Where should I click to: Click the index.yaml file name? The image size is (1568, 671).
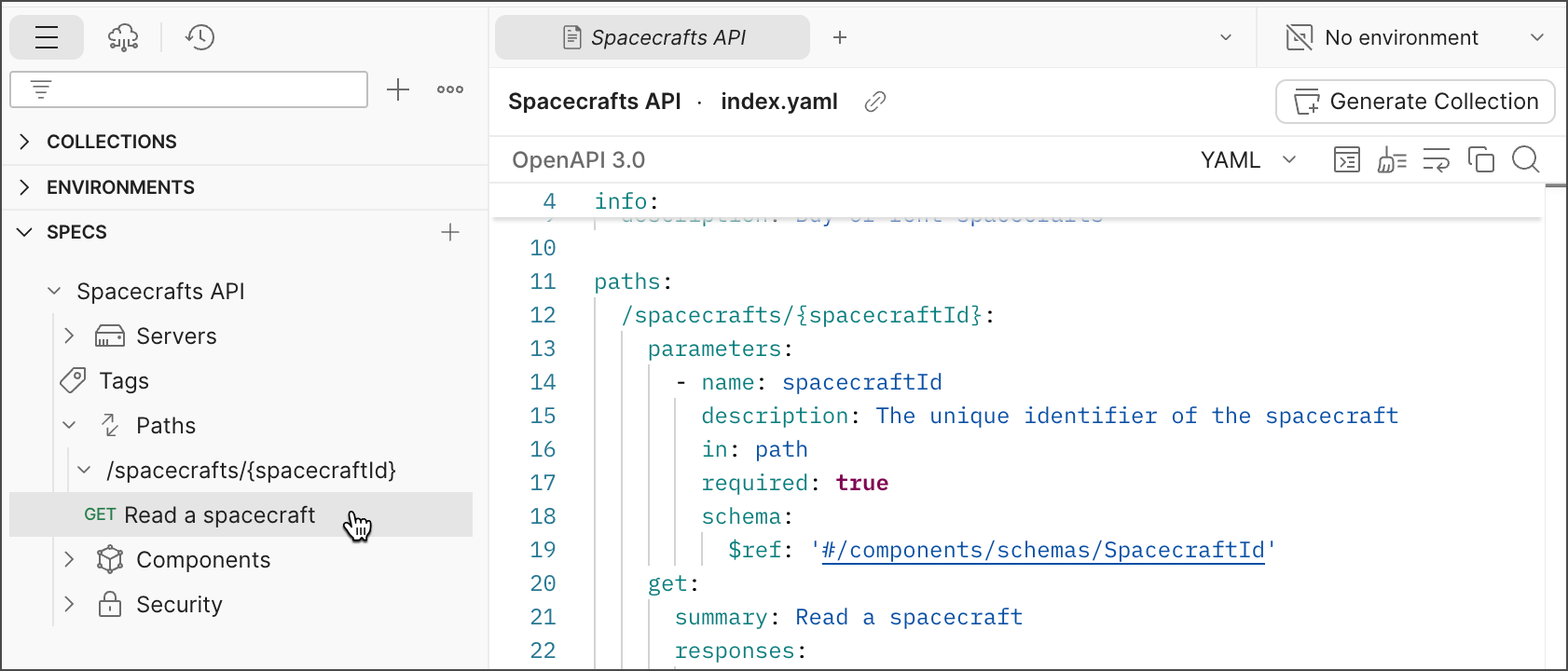tap(779, 102)
